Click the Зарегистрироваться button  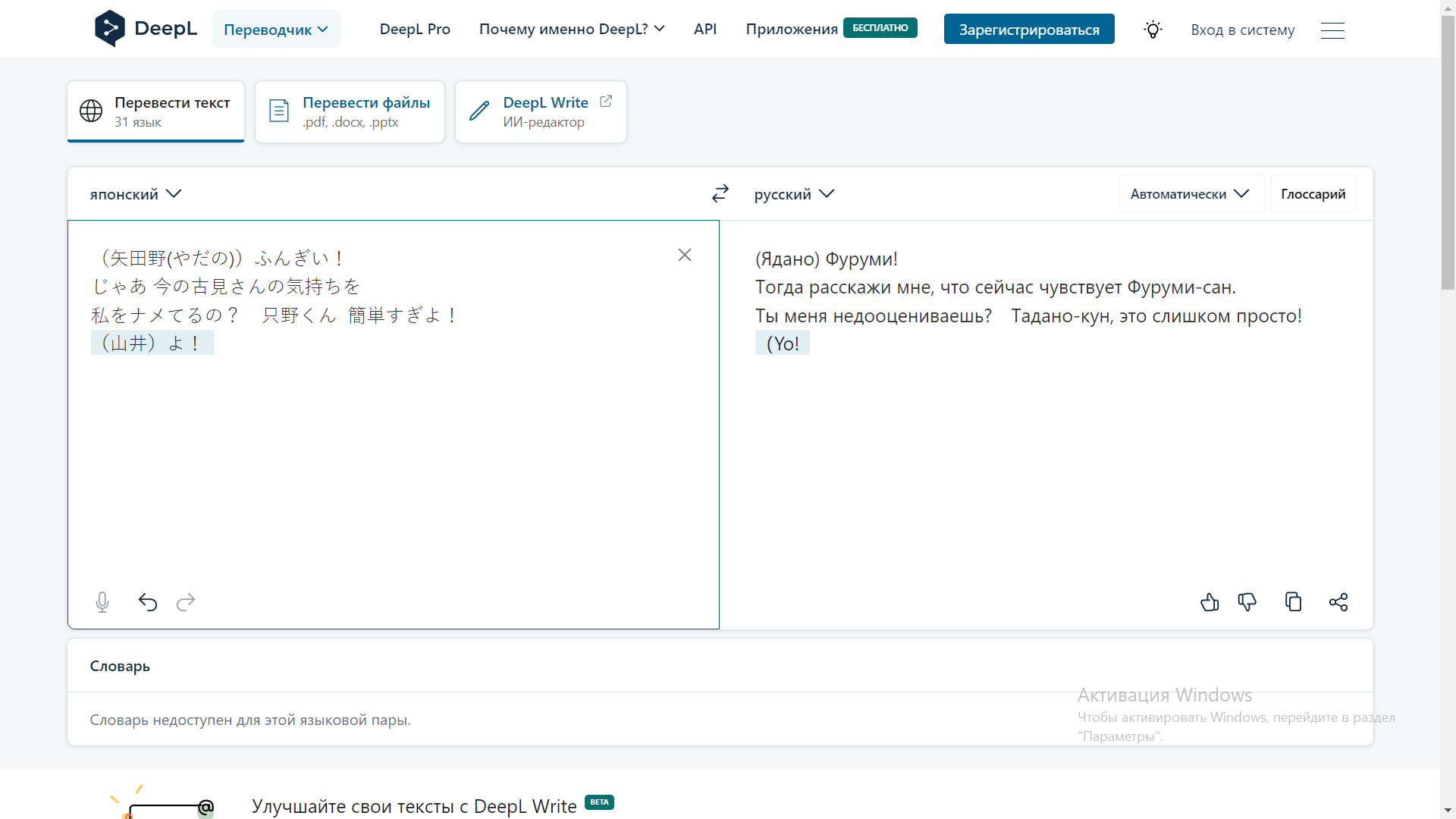1029,30
